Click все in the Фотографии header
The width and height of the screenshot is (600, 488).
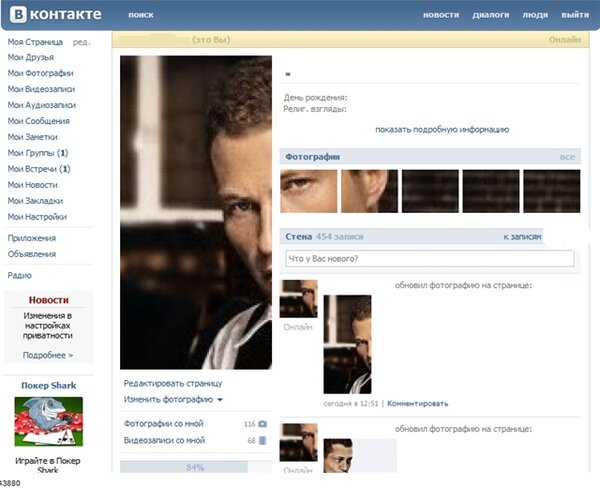567,157
